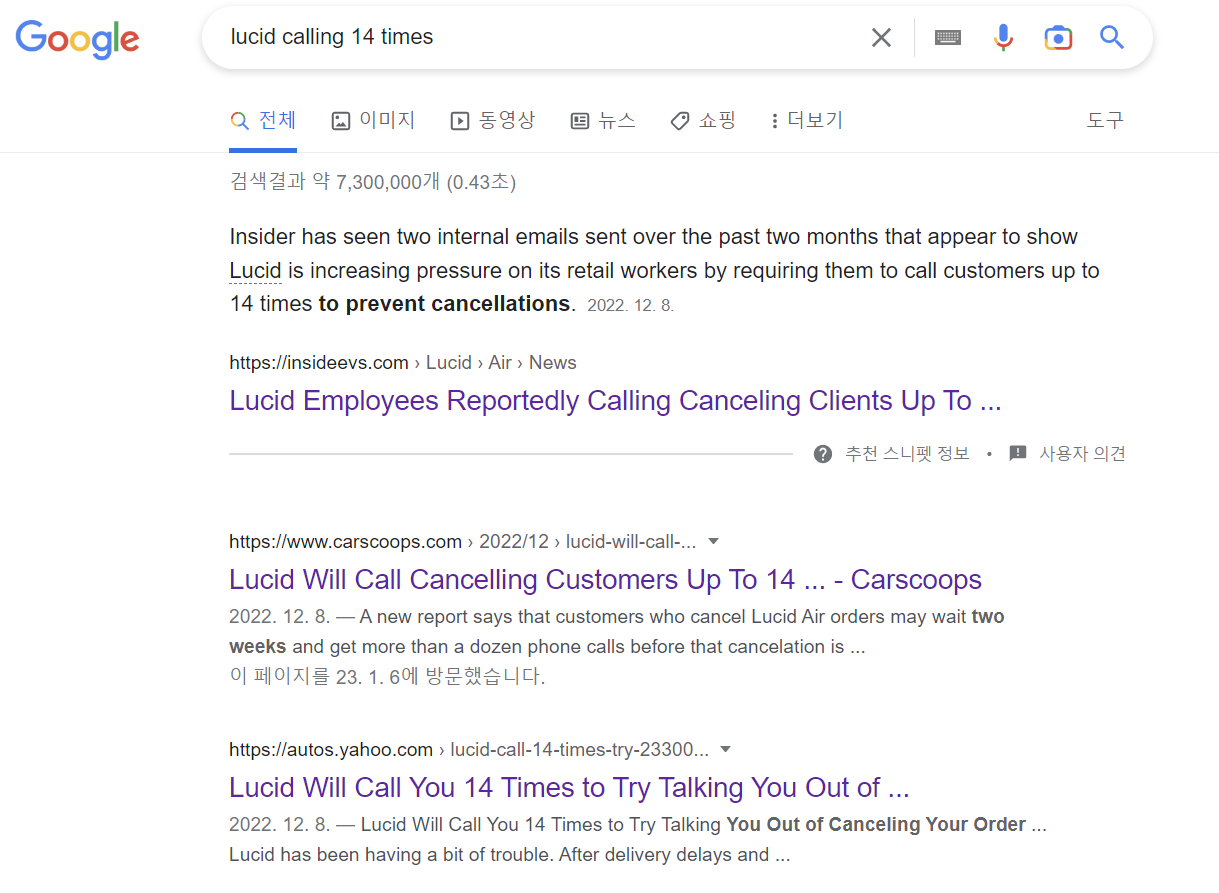The width and height of the screenshot is (1219, 893).
Task: Click the insideevs.com breadcrumb URL
Action: (403, 362)
